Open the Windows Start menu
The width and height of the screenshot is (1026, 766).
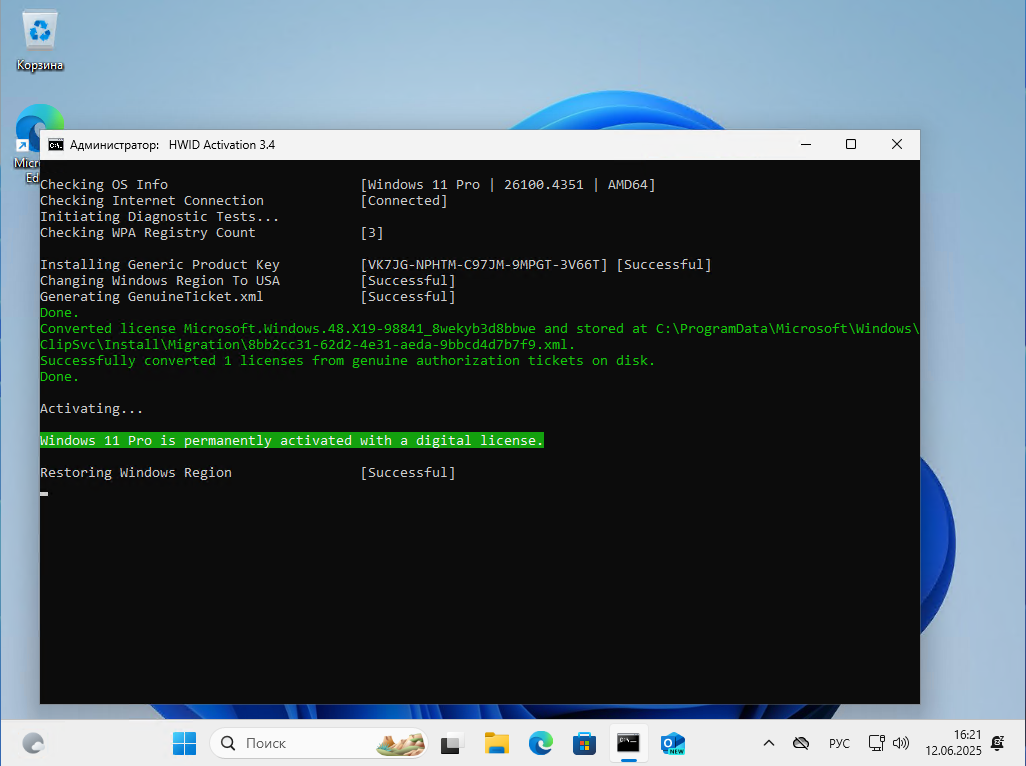[184, 743]
